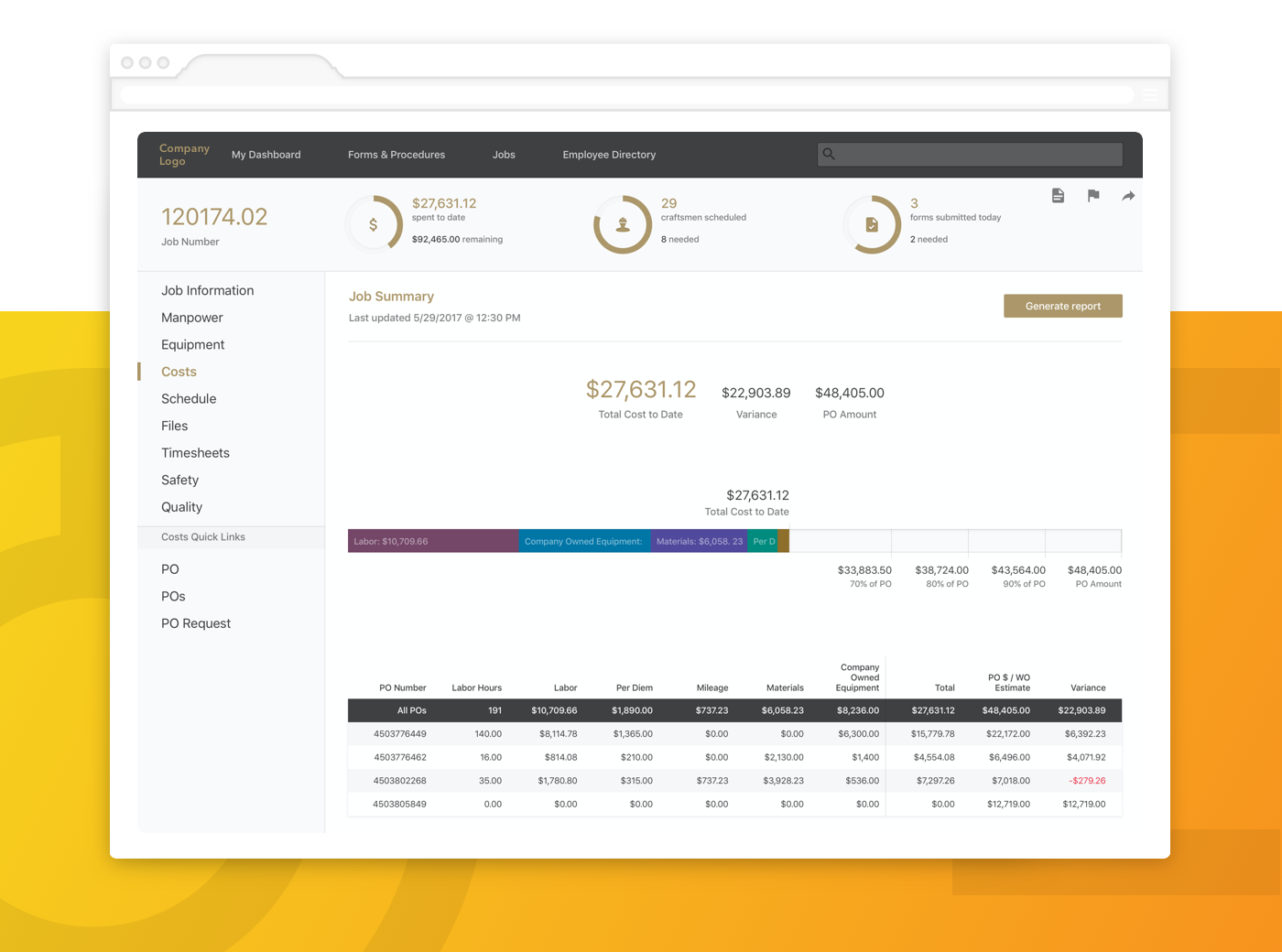Click the dollar sign spending gauge
Viewport: 1282px width, 952px height.
coord(374,223)
